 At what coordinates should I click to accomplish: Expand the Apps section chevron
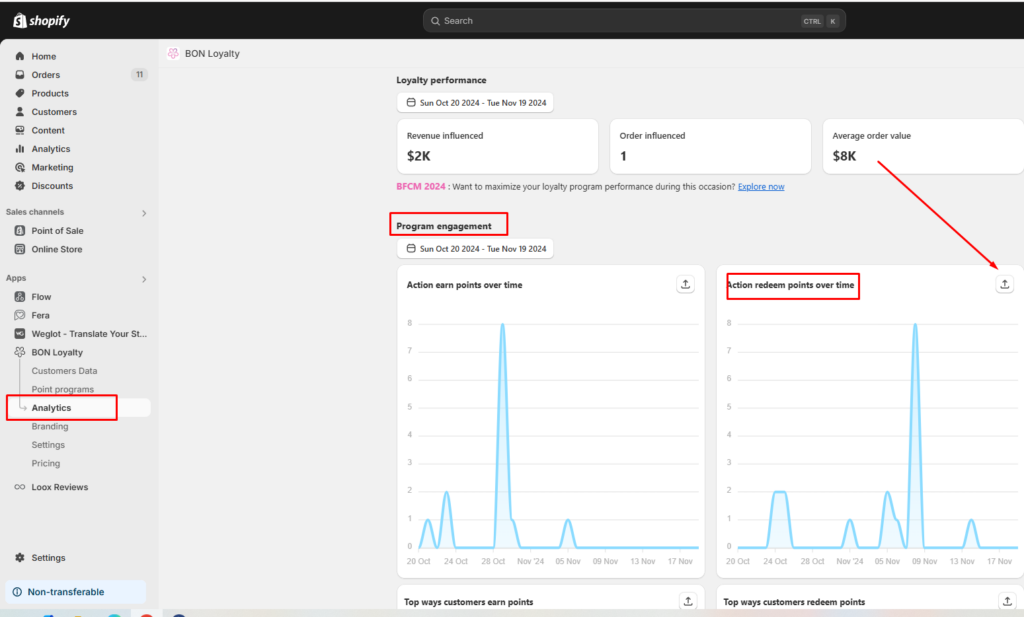[143, 279]
